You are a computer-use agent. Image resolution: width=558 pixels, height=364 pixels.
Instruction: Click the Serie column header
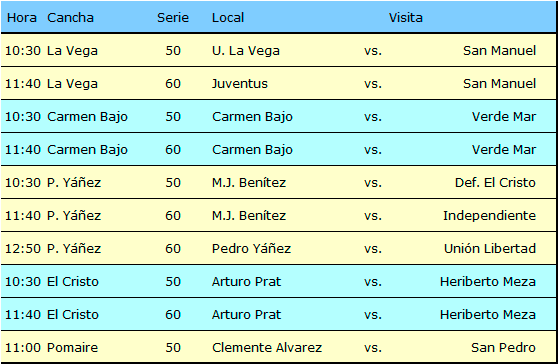coord(173,17)
